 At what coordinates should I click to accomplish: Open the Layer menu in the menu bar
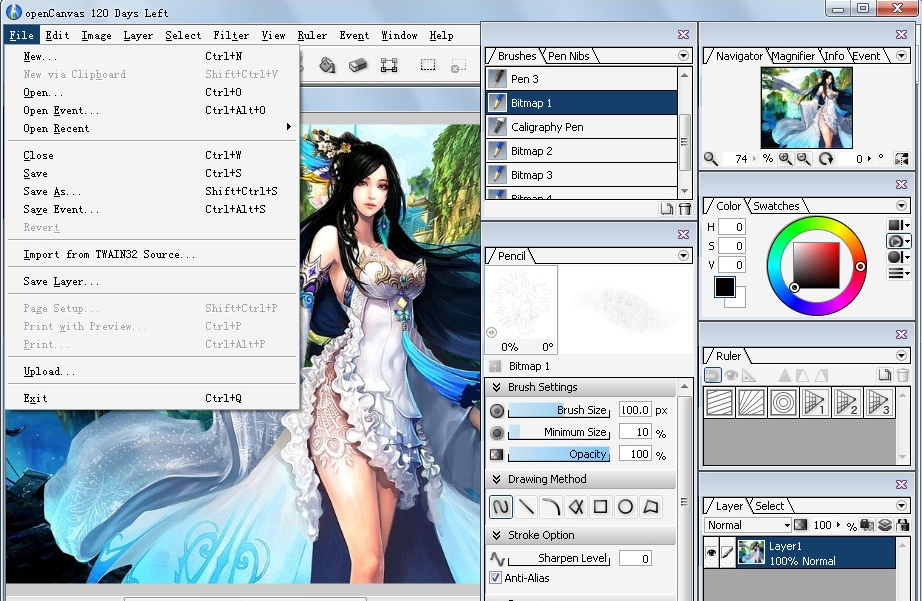[x=138, y=35]
